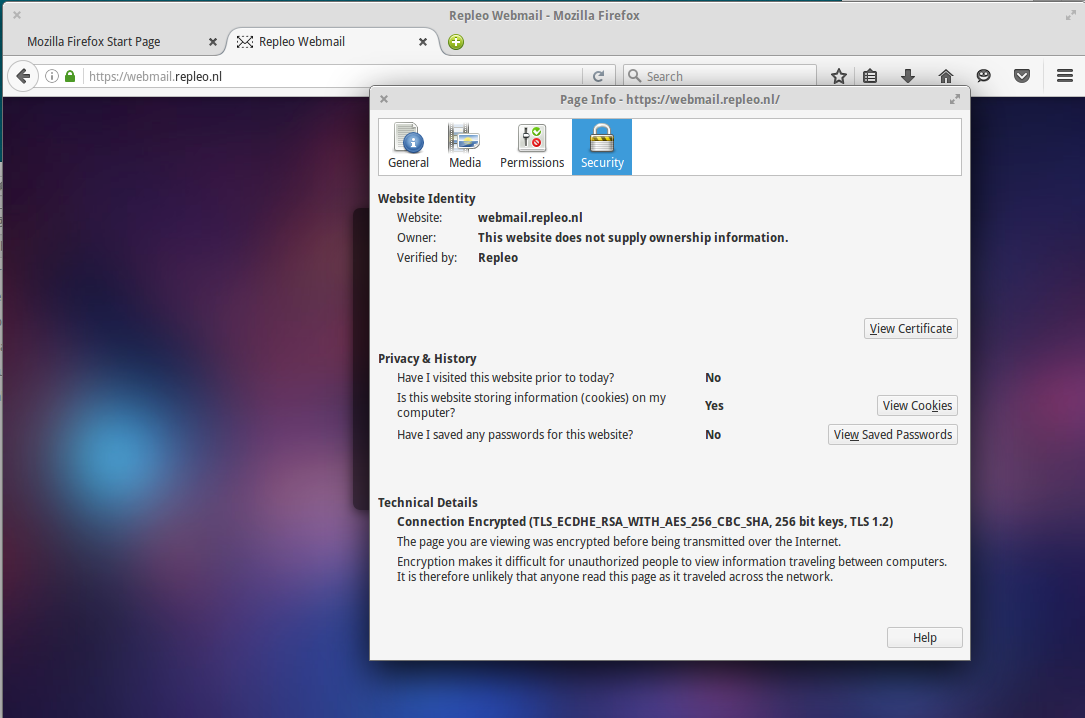Click the green padlock in the address bar
The image size is (1085, 718).
coord(70,76)
